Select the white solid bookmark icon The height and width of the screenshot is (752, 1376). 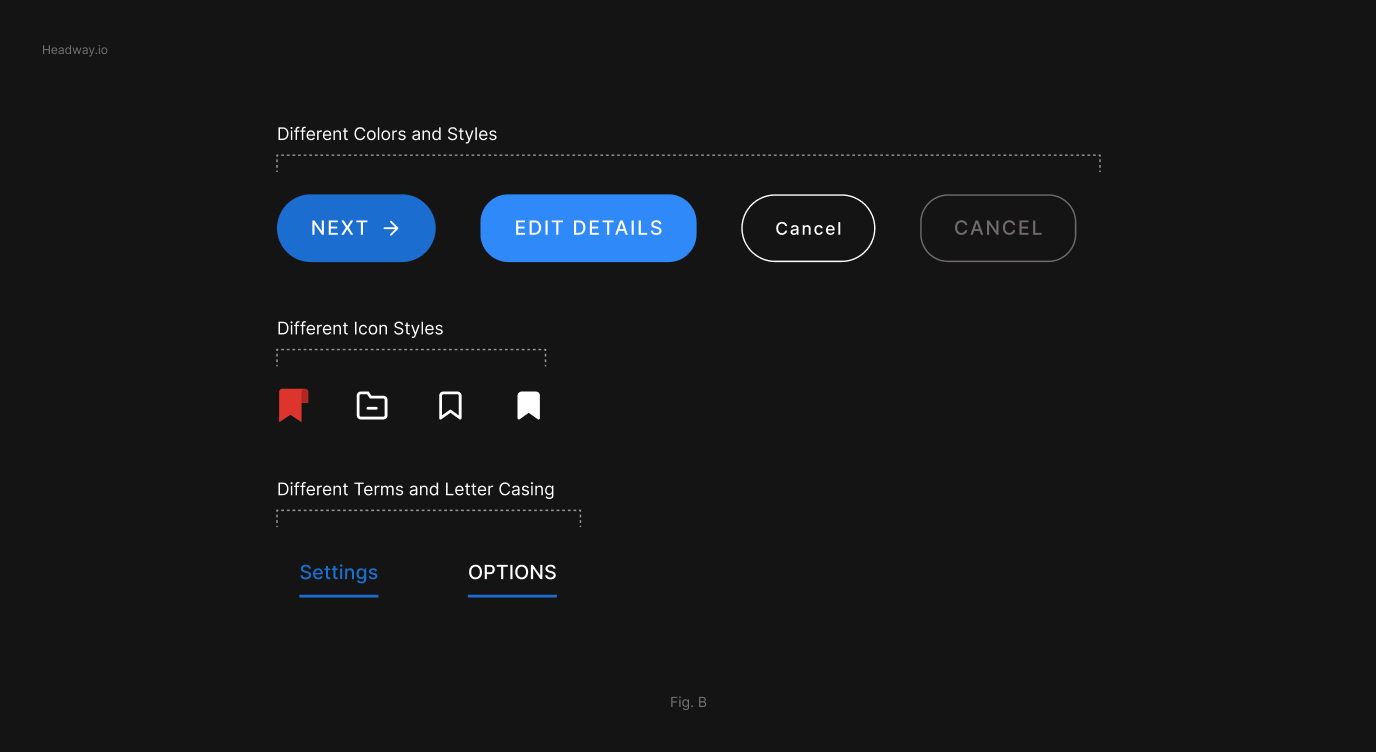528,404
